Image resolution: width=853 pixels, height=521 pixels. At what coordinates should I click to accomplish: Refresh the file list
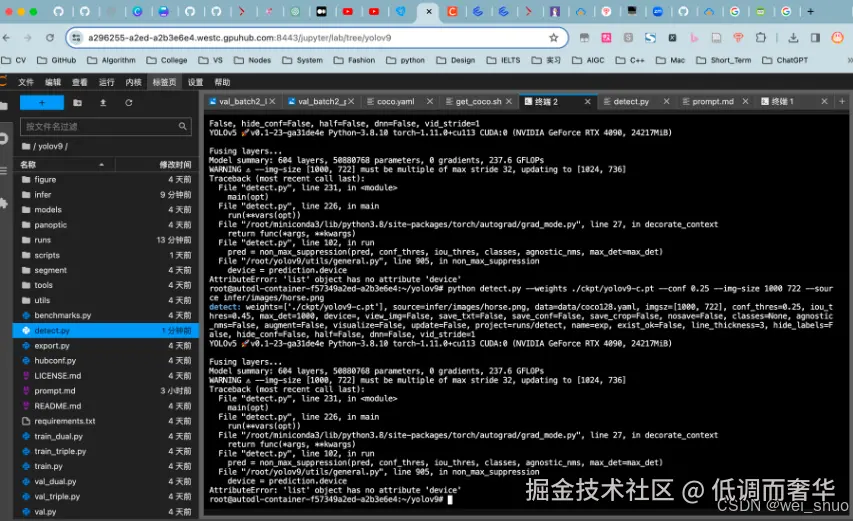(x=128, y=102)
